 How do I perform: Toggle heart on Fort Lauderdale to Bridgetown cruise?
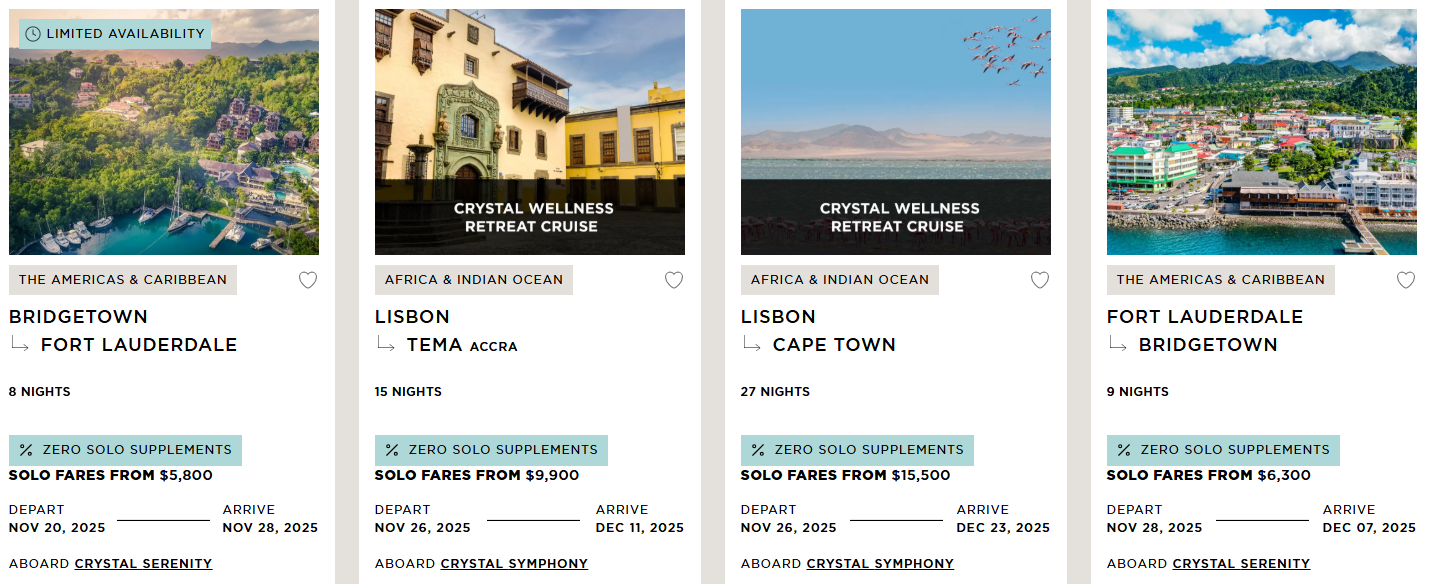[x=1406, y=280]
